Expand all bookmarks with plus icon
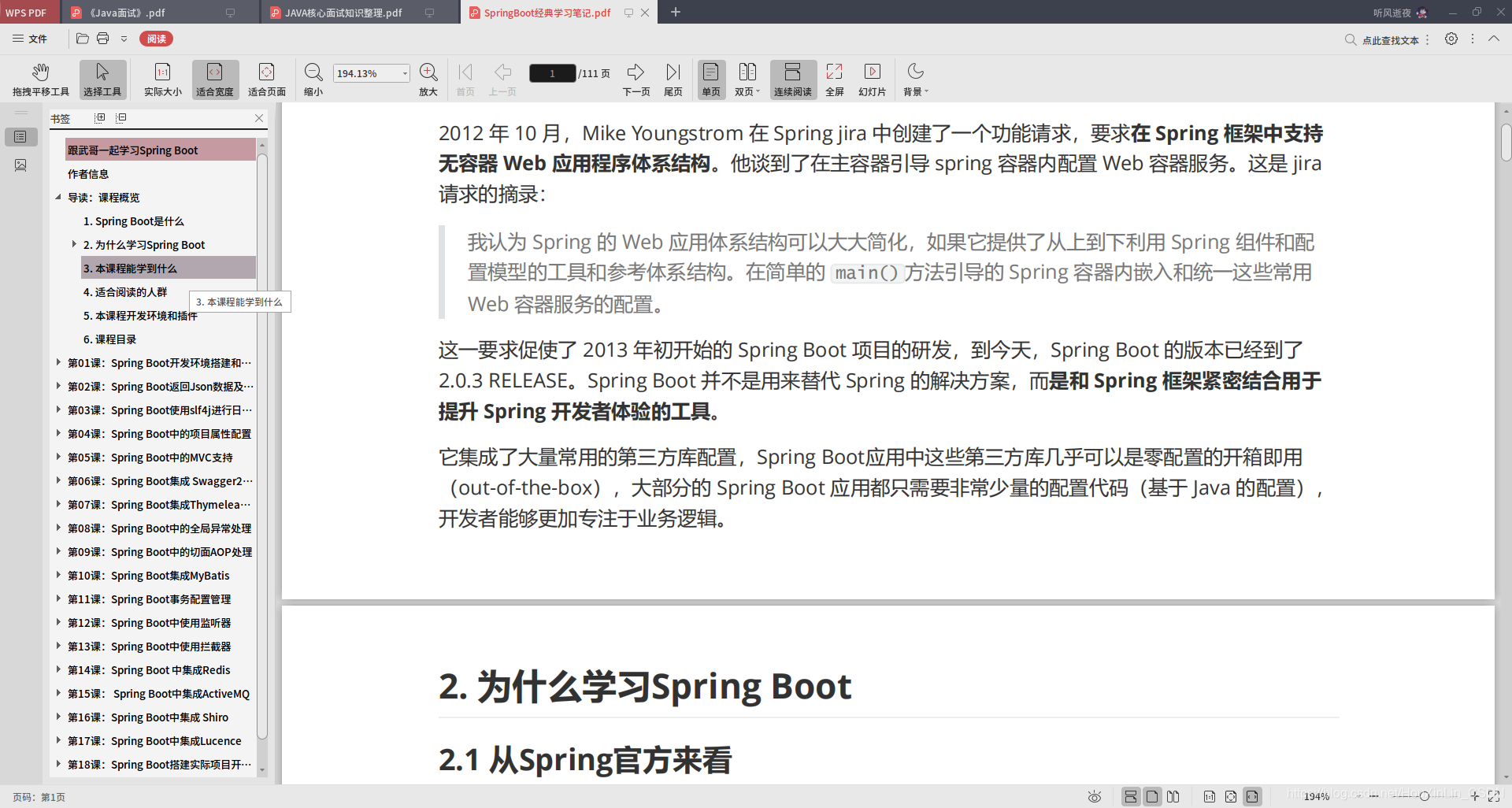The height and width of the screenshot is (808, 1512). pyautogui.click(x=100, y=117)
